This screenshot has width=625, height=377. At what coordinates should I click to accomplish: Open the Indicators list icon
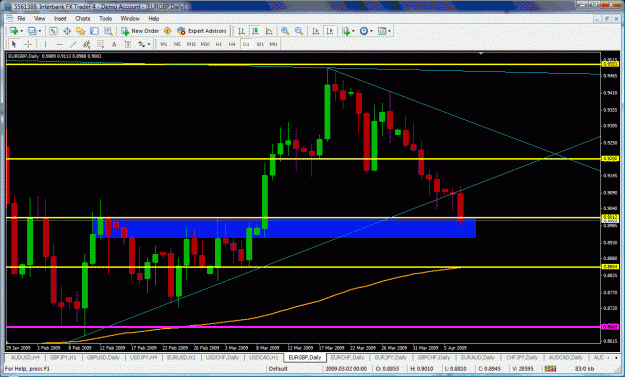[346, 31]
